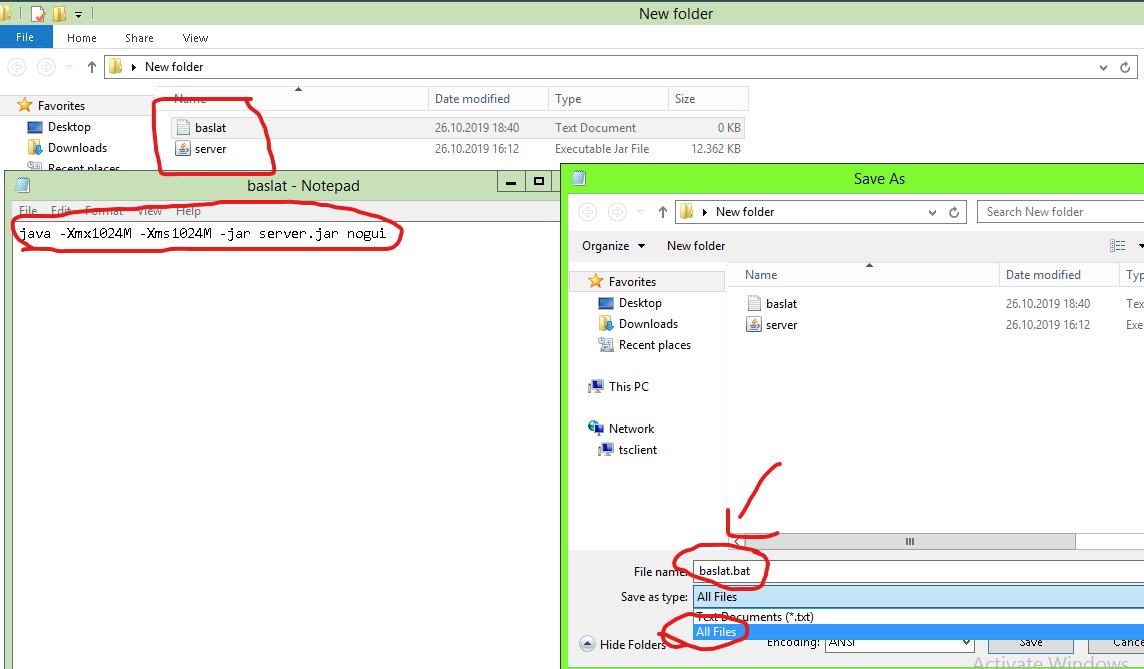The width and height of the screenshot is (1144, 669).
Task: Choose Text Documents (*.txt) option
Action: point(754,617)
